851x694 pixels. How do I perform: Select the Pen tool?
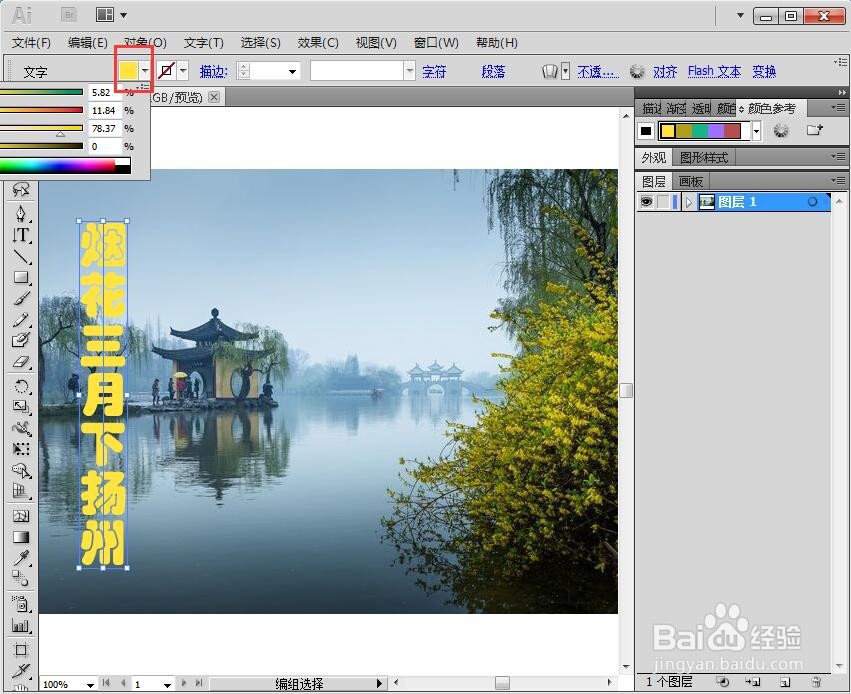[21, 213]
